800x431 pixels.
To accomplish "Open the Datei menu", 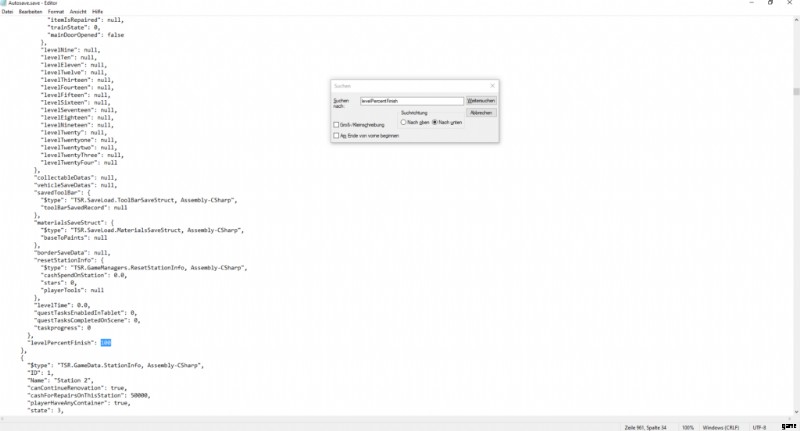I will tap(7, 11).
